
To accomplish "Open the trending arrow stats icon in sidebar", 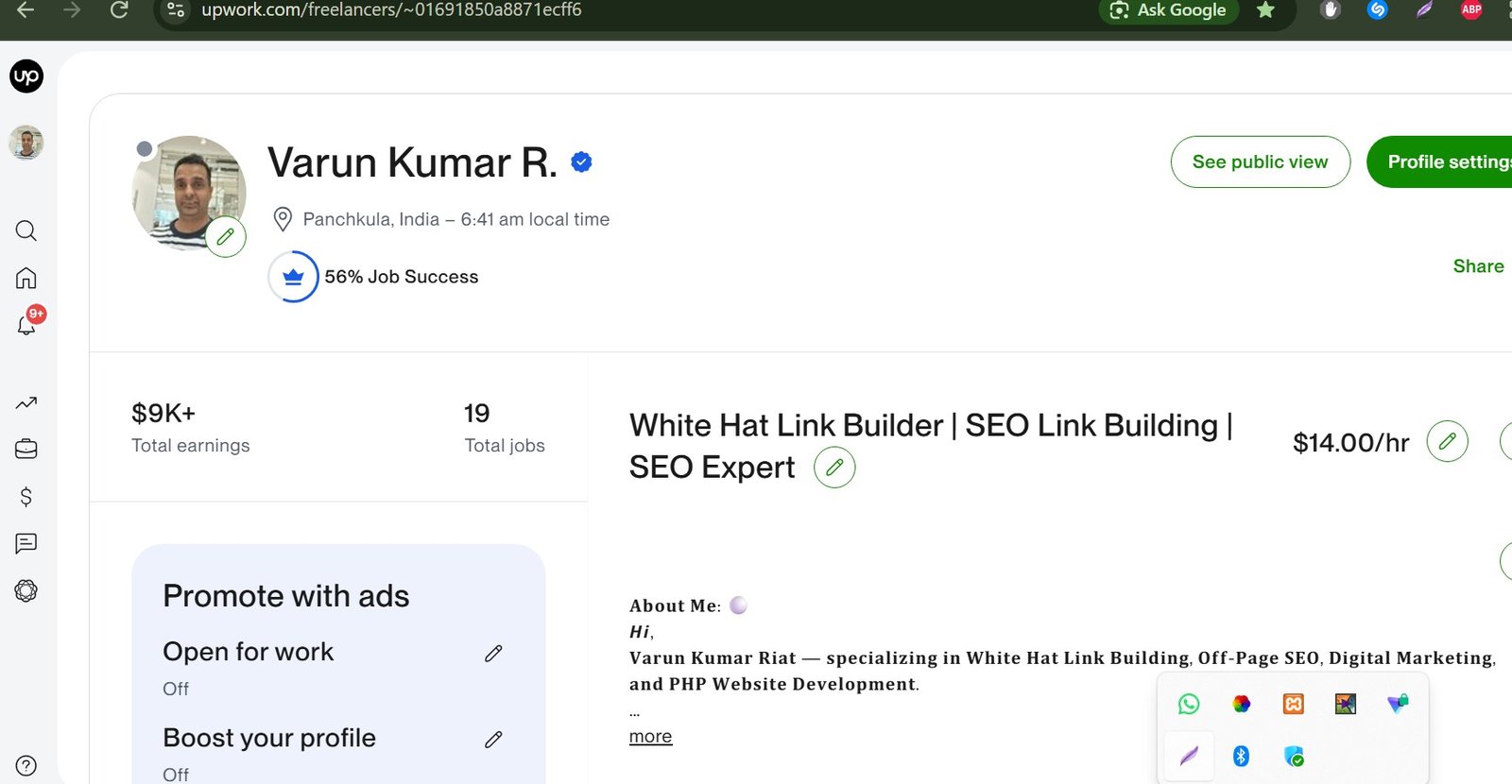I will [x=26, y=403].
